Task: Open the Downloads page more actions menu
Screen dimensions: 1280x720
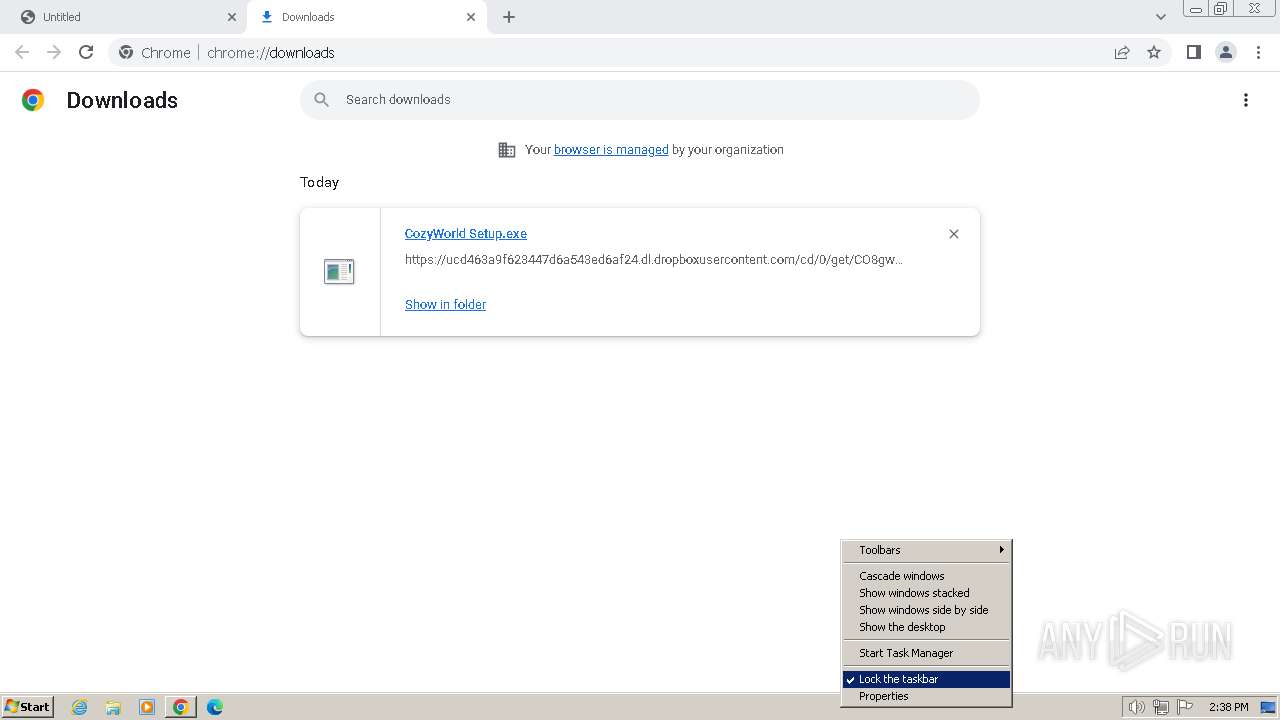Action: click(1246, 100)
